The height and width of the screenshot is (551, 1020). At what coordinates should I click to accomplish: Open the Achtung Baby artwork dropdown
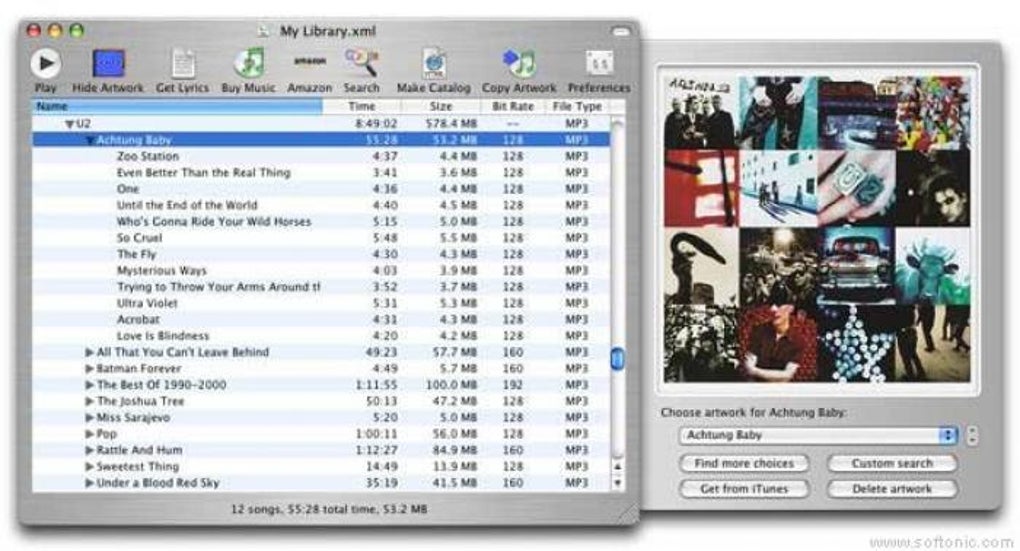point(818,435)
